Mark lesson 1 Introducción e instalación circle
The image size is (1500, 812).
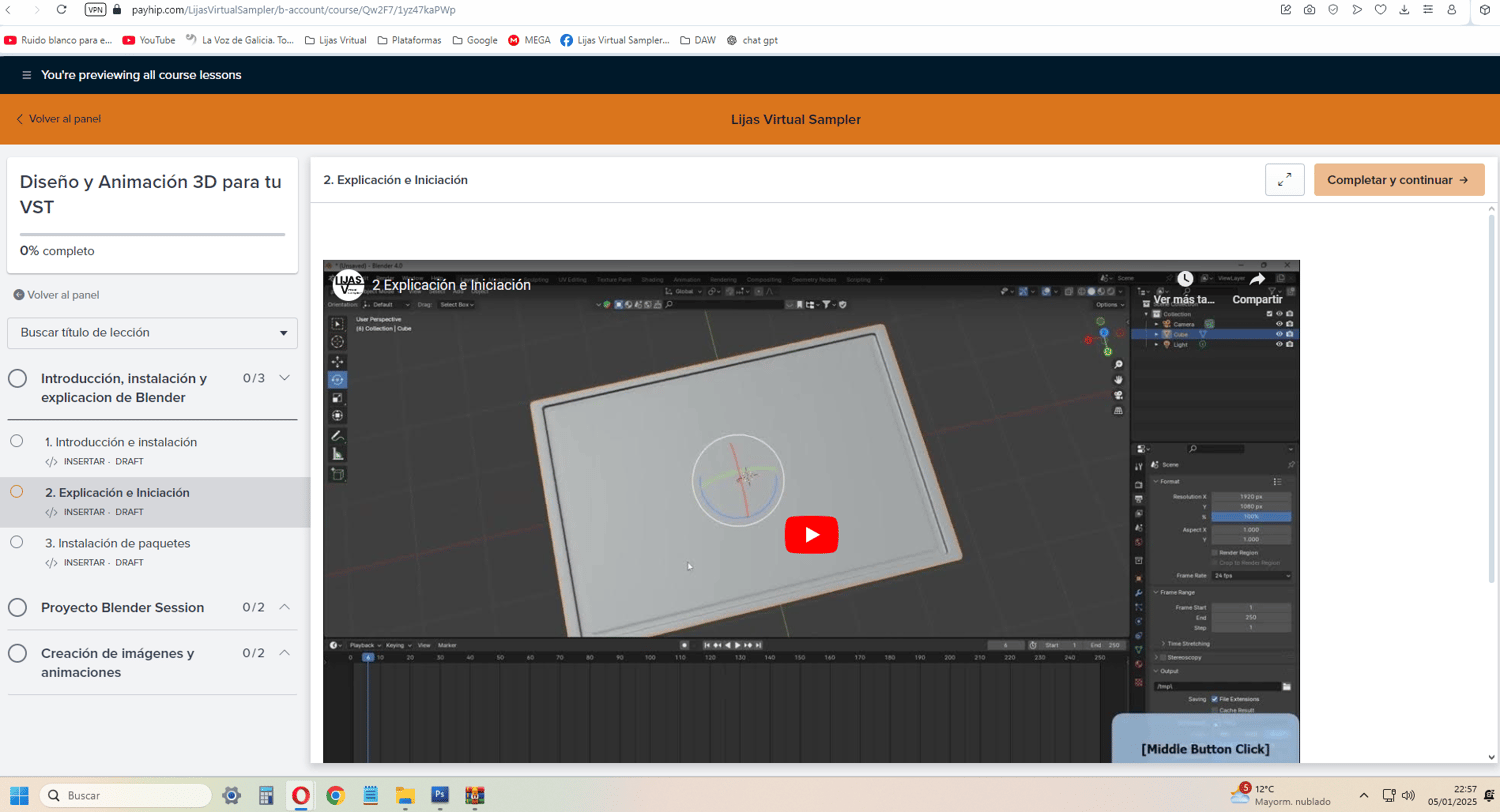pos(17,441)
